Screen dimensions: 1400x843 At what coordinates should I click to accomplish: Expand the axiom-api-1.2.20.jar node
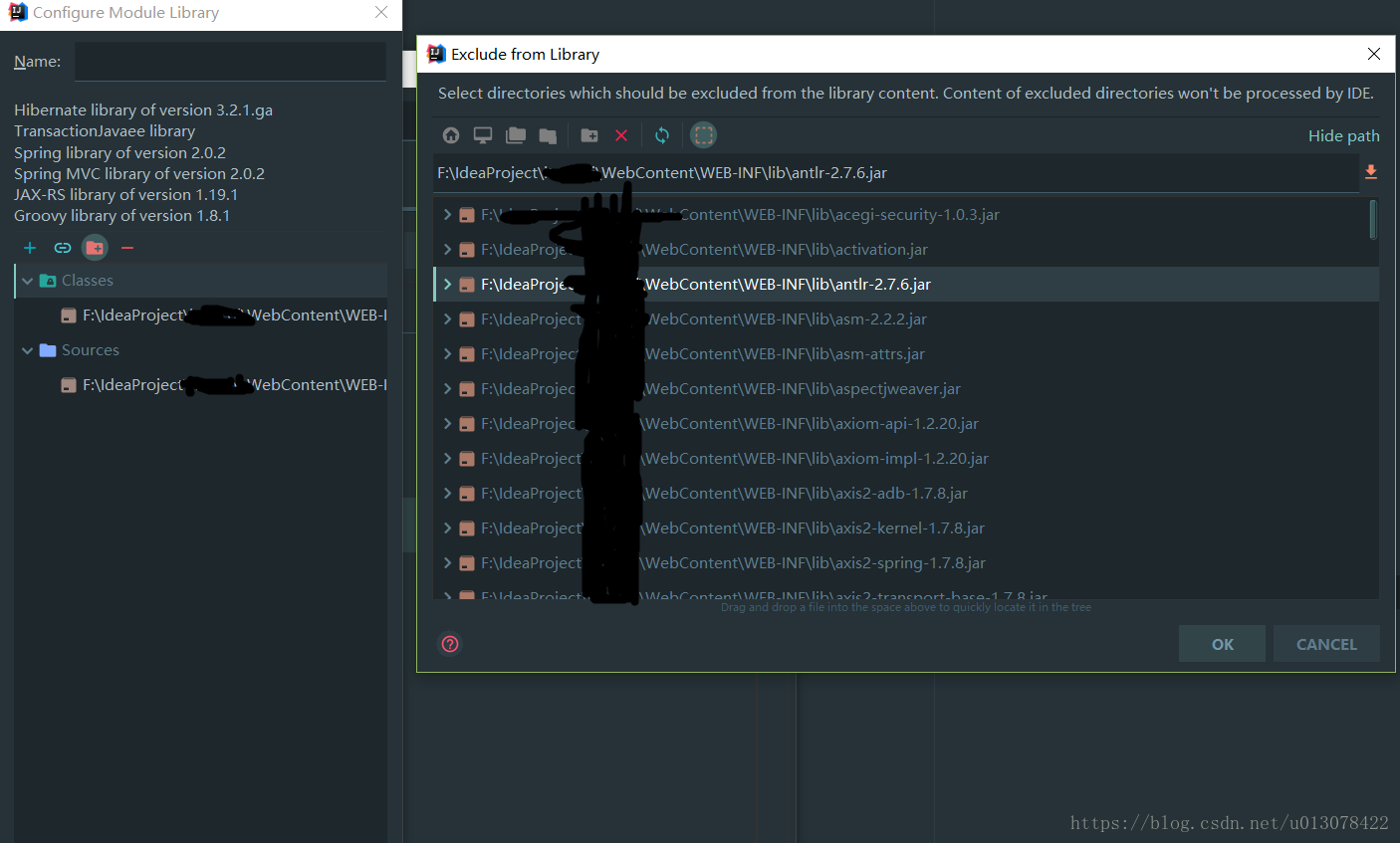[x=447, y=424]
